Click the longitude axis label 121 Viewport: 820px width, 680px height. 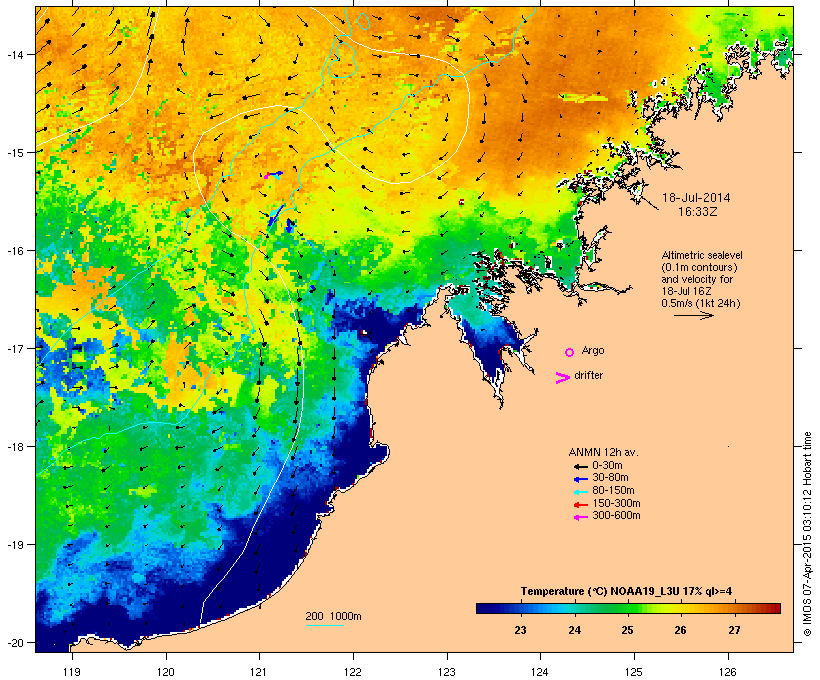tap(259, 672)
